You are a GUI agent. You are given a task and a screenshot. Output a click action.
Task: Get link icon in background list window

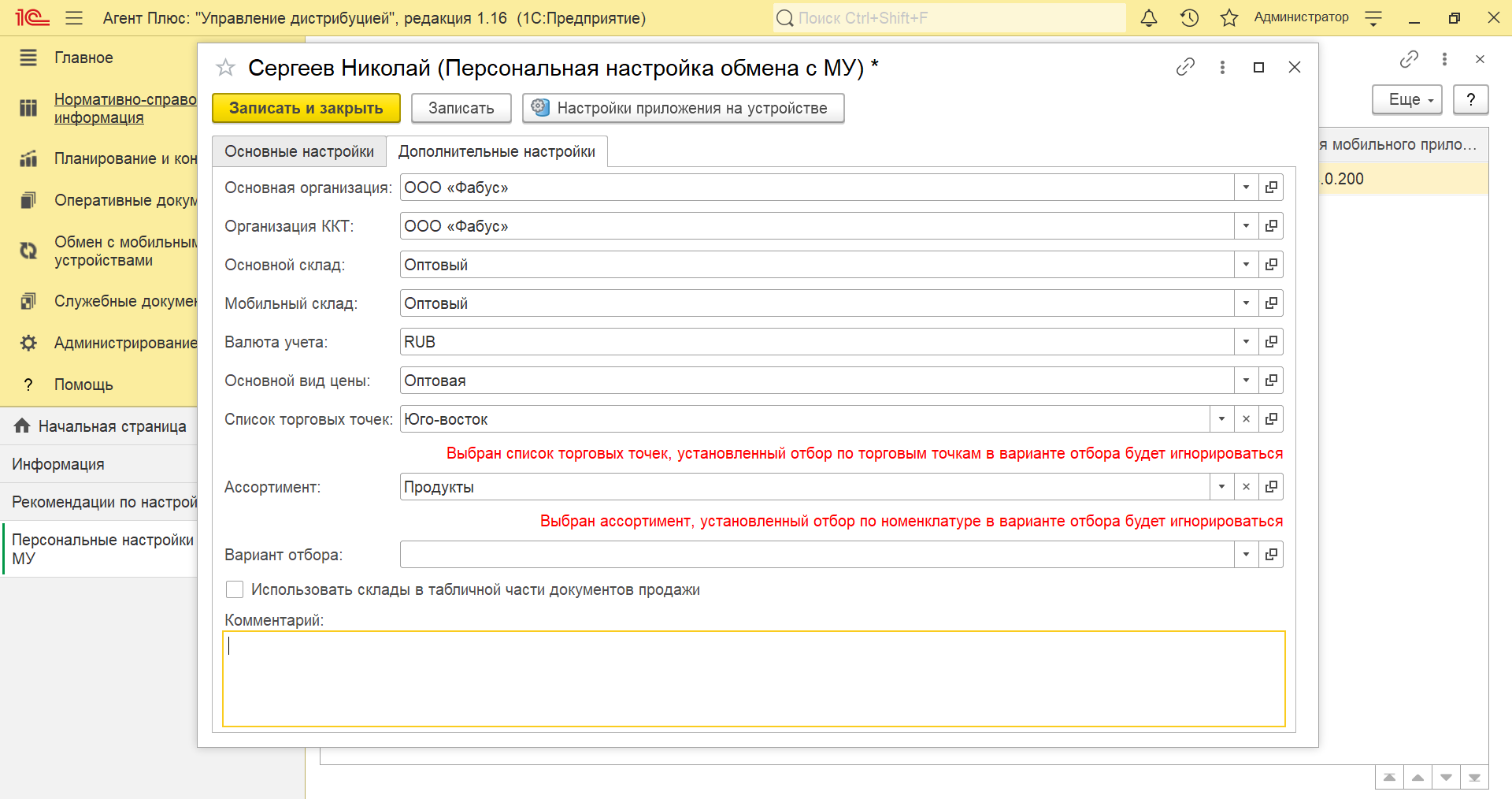pyautogui.click(x=1409, y=58)
